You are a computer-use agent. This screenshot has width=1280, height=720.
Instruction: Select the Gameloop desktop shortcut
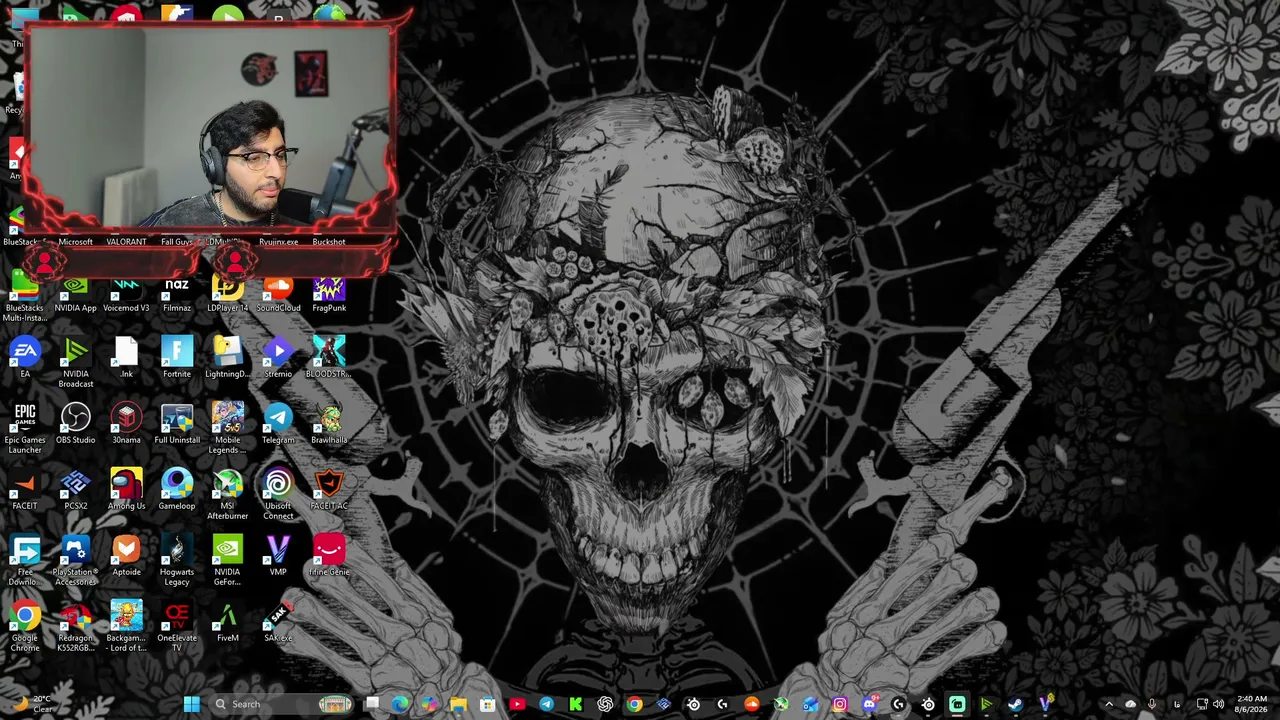point(177,490)
